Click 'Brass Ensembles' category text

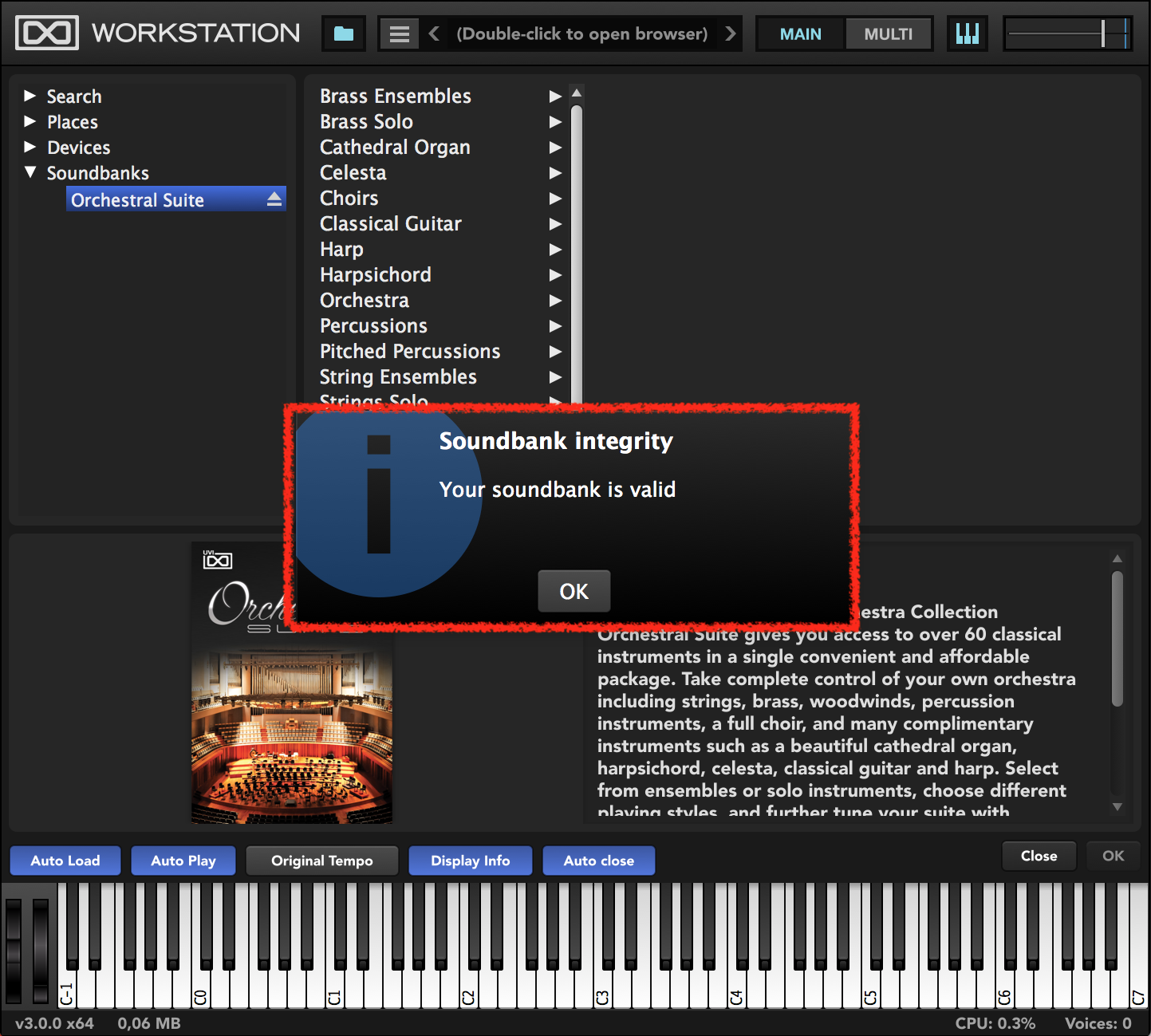click(x=396, y=96)
